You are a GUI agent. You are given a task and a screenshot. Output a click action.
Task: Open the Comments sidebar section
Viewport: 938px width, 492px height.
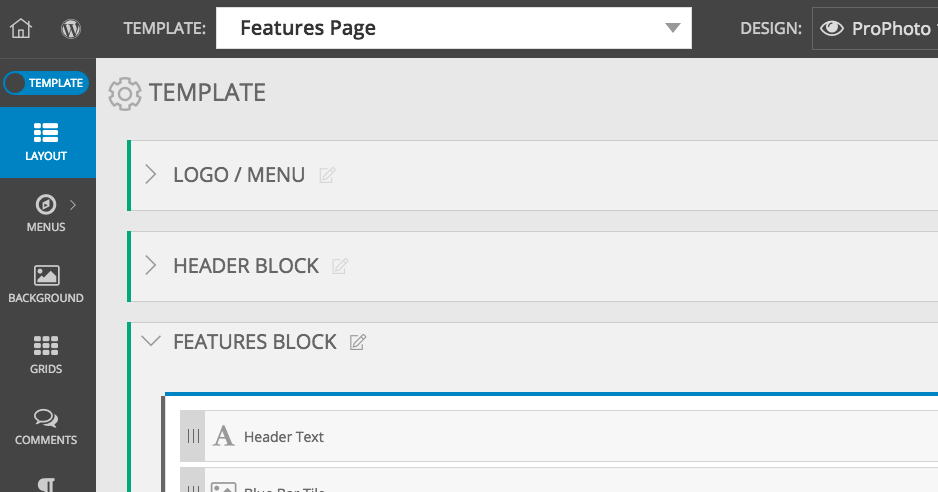(x=46, y=426)
